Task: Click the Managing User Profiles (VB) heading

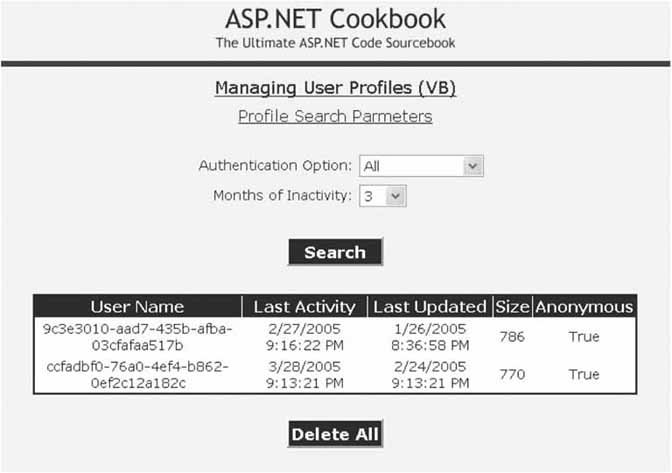Action: [335, 88]
